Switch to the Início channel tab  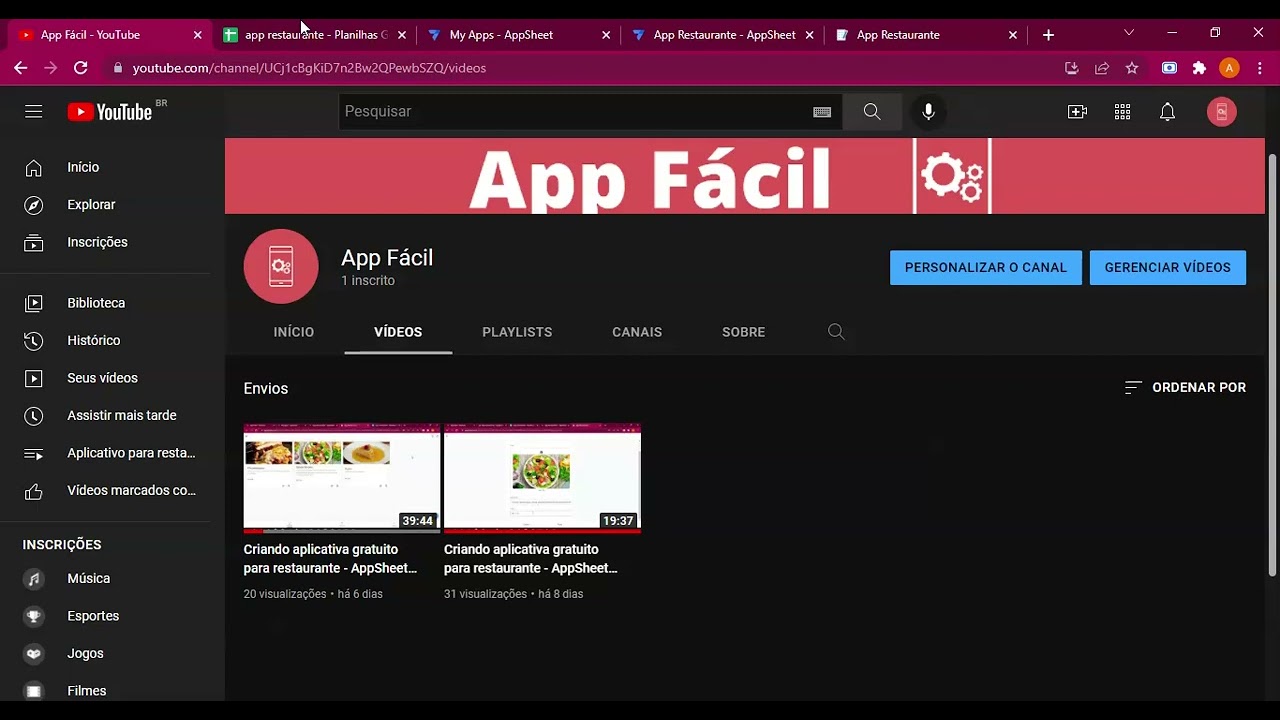coord(294,332)
